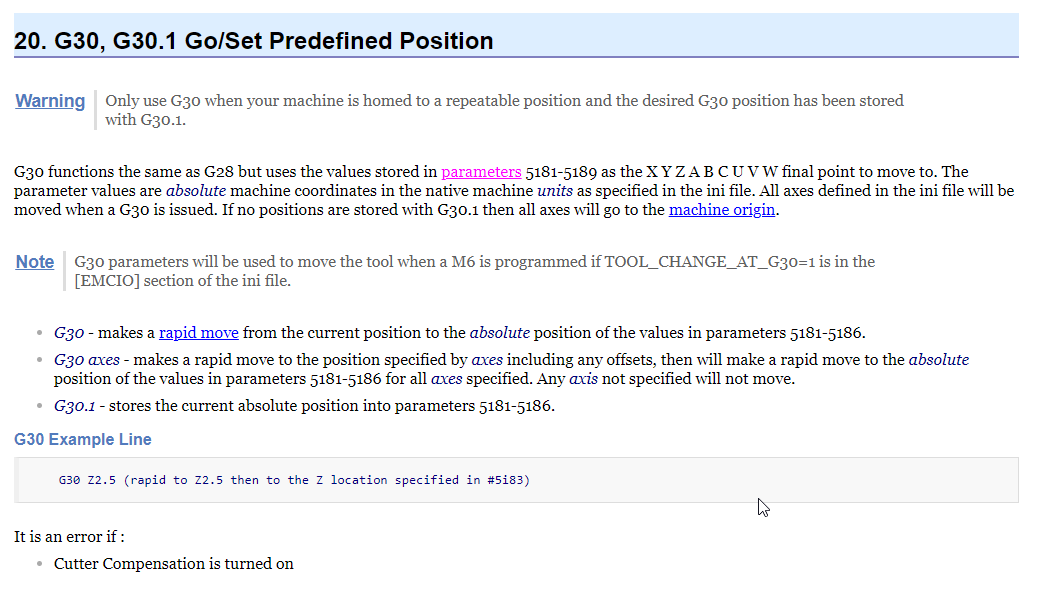Open the machine origin link
1043x598 pixels.
(x=722, y=210)
